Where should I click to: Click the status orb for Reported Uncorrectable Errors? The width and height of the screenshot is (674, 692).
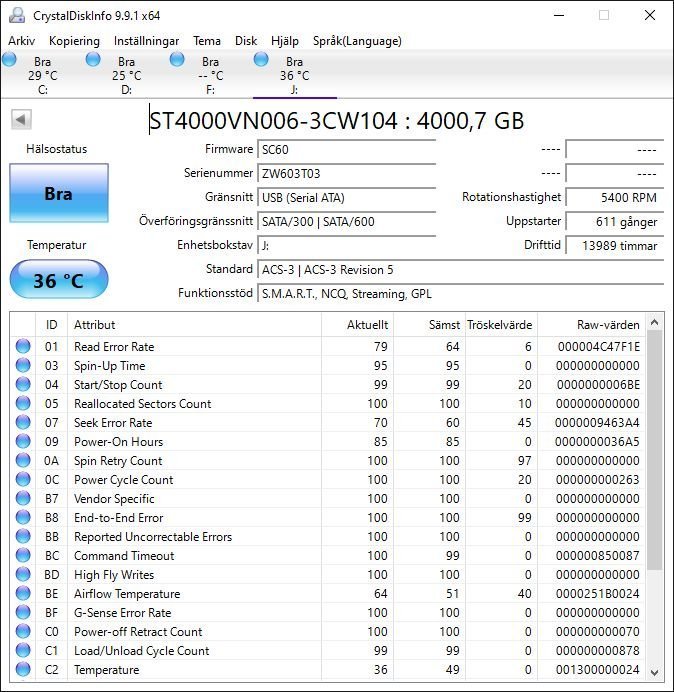pyautogui.click(x=23, y=536)
